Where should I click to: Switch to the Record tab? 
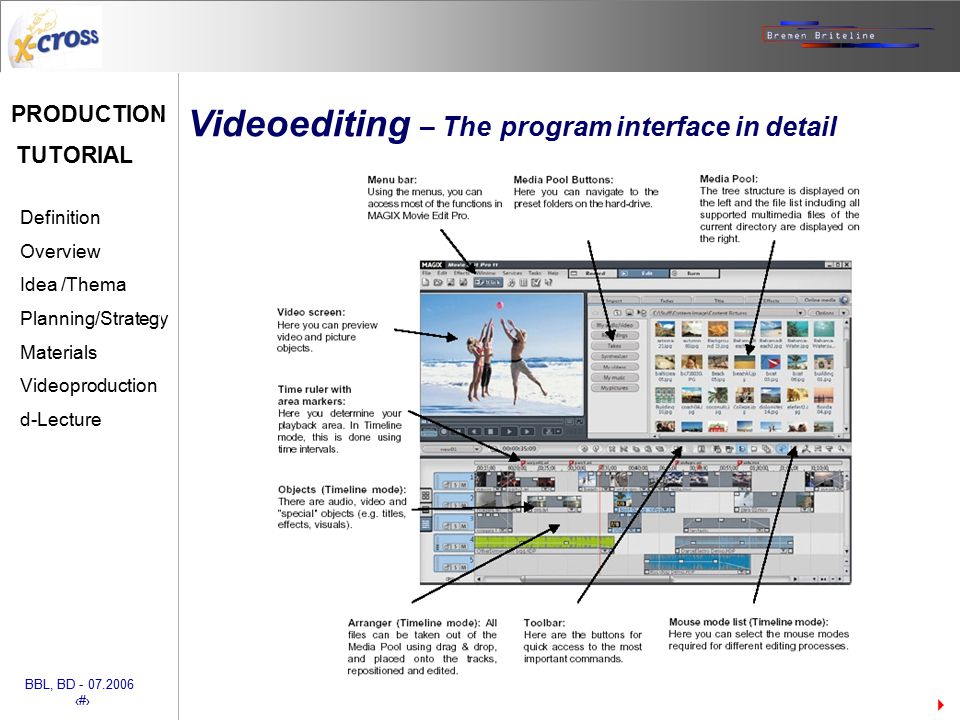coord(591,274)
